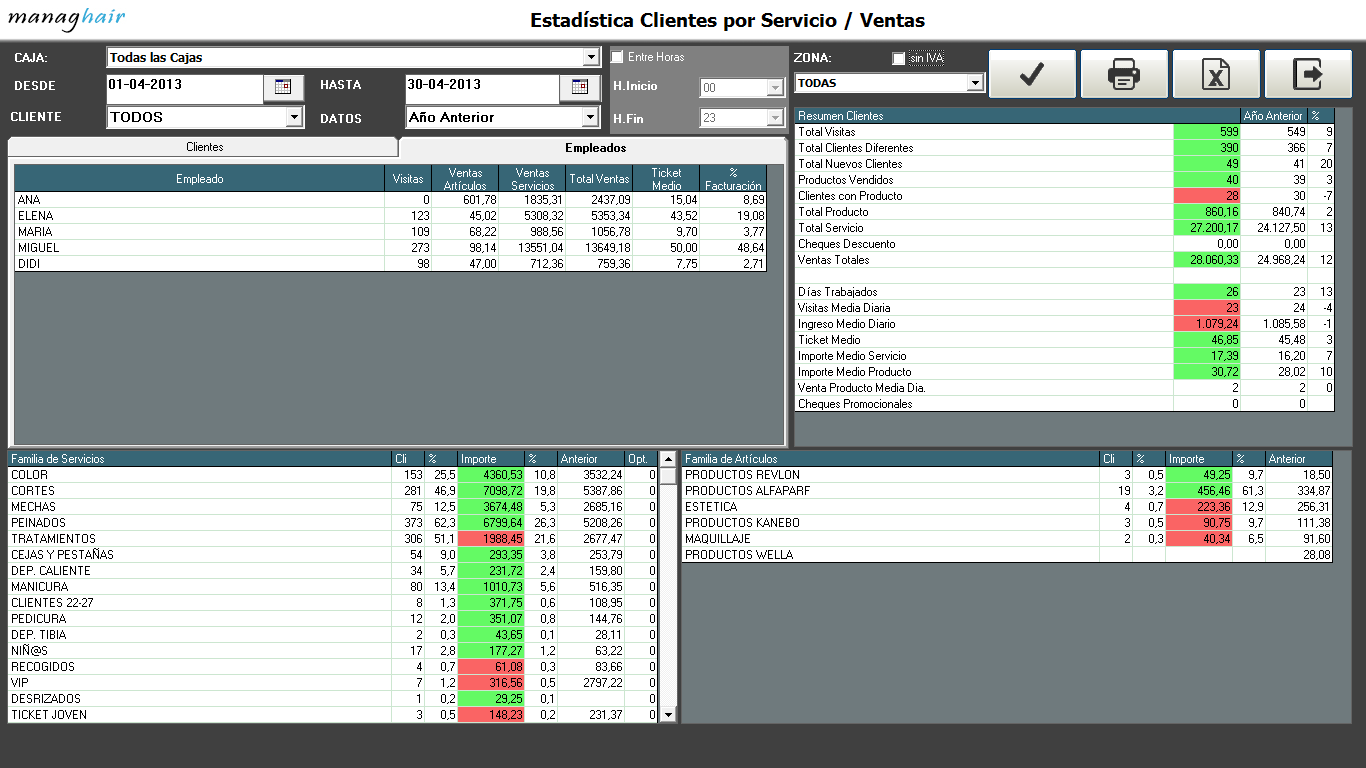Click the Clientes con Producto row
The height and width of the screenshot is (768, 1366).
pyautogui.click(x=1065, y=196)
